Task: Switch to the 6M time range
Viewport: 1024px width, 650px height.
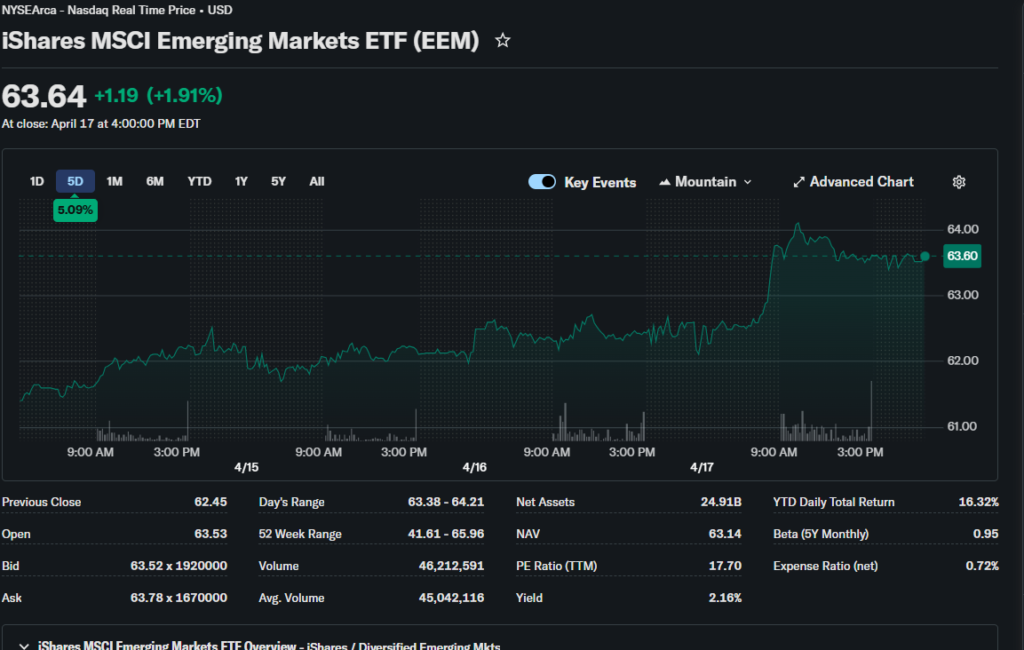Action: pos(155,181)
